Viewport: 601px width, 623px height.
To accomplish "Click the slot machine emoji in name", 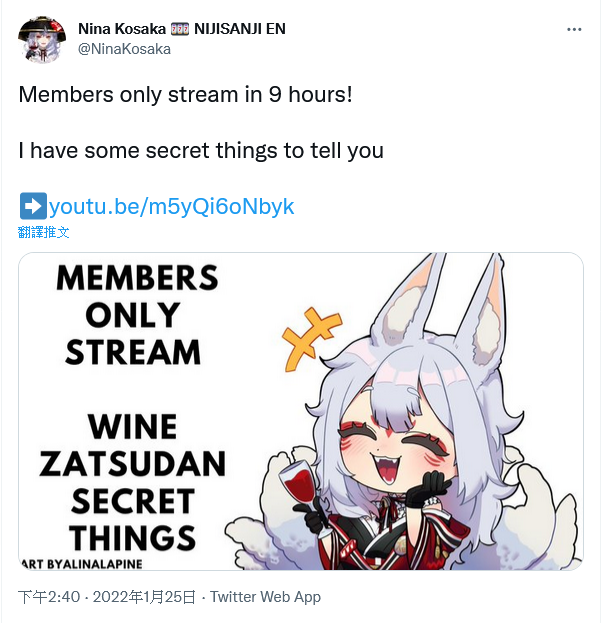I will (180, 29).
